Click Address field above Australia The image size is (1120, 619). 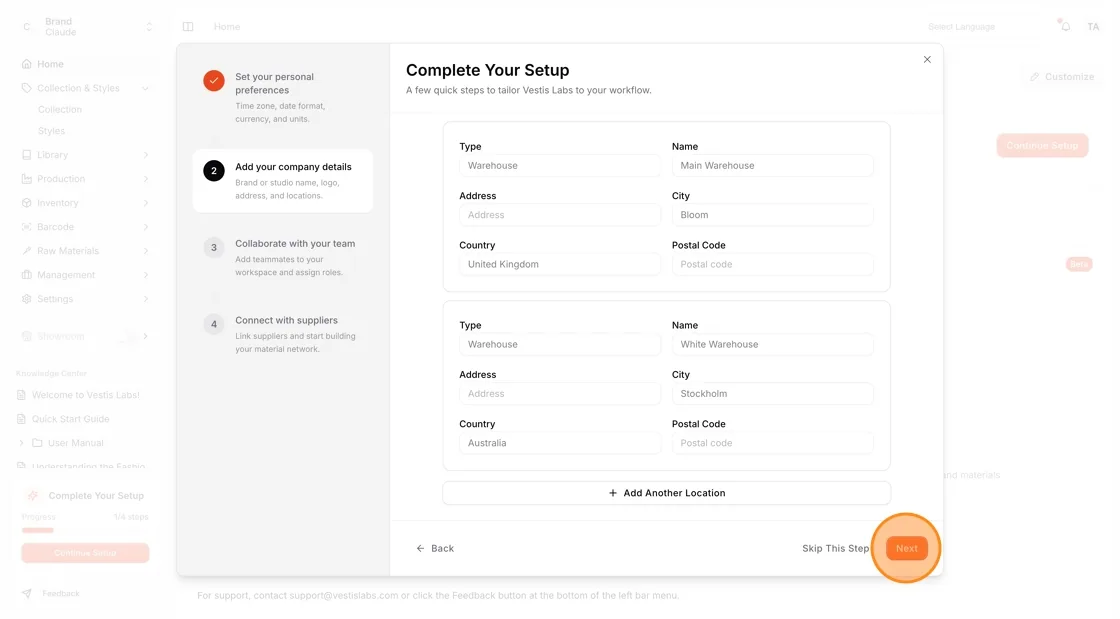[x=560, y=393]
